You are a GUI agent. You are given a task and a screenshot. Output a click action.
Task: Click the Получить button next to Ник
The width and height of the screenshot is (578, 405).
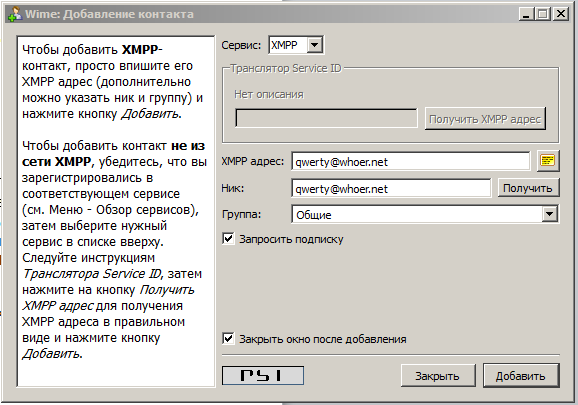tap(528, 188)
